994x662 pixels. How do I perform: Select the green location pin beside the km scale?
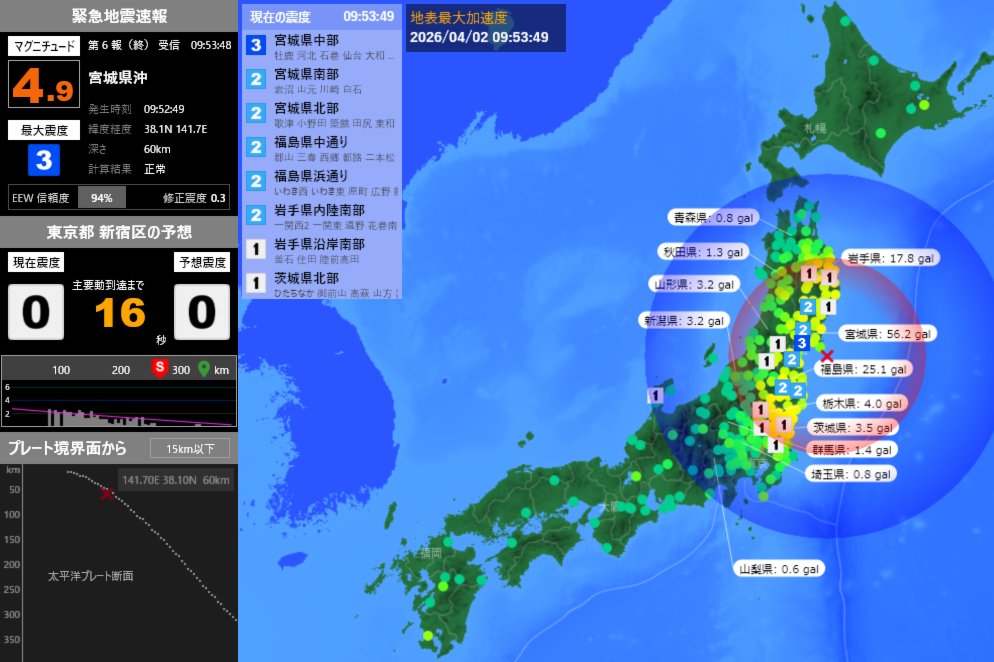202,370
